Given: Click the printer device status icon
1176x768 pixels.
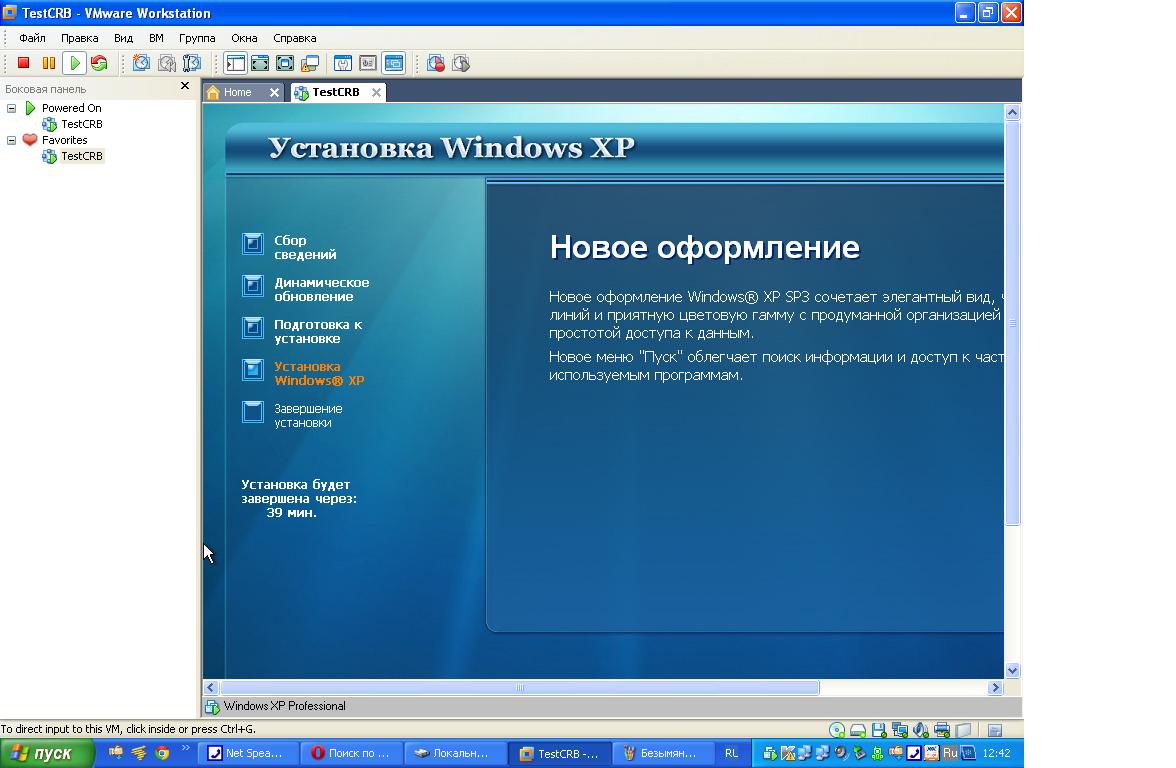Looking at the screenshot, I should point(942,730).
